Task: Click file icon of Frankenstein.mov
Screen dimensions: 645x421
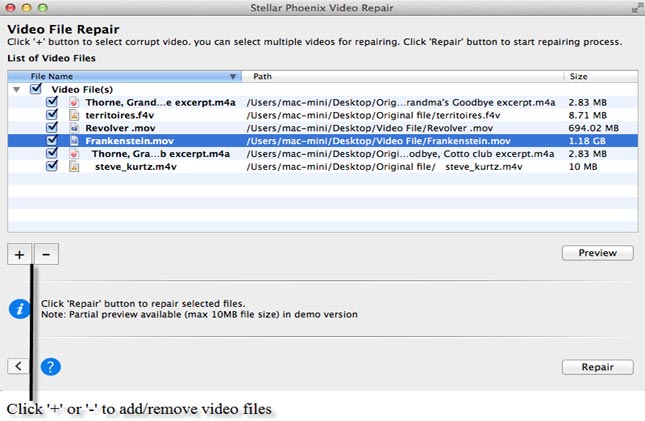Action: click(74, 141)
